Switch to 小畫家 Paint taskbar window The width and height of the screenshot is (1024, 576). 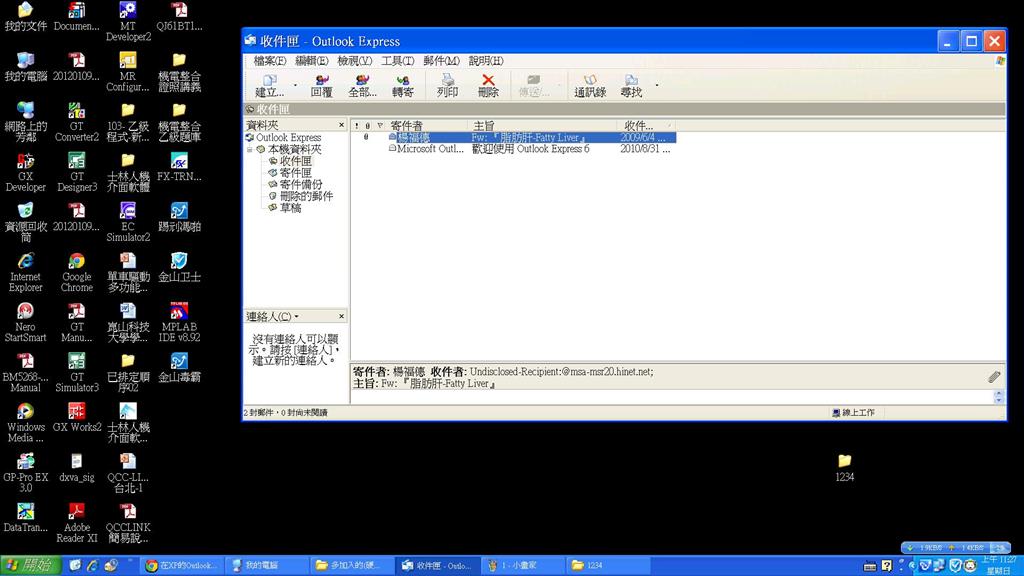point(522,566)
